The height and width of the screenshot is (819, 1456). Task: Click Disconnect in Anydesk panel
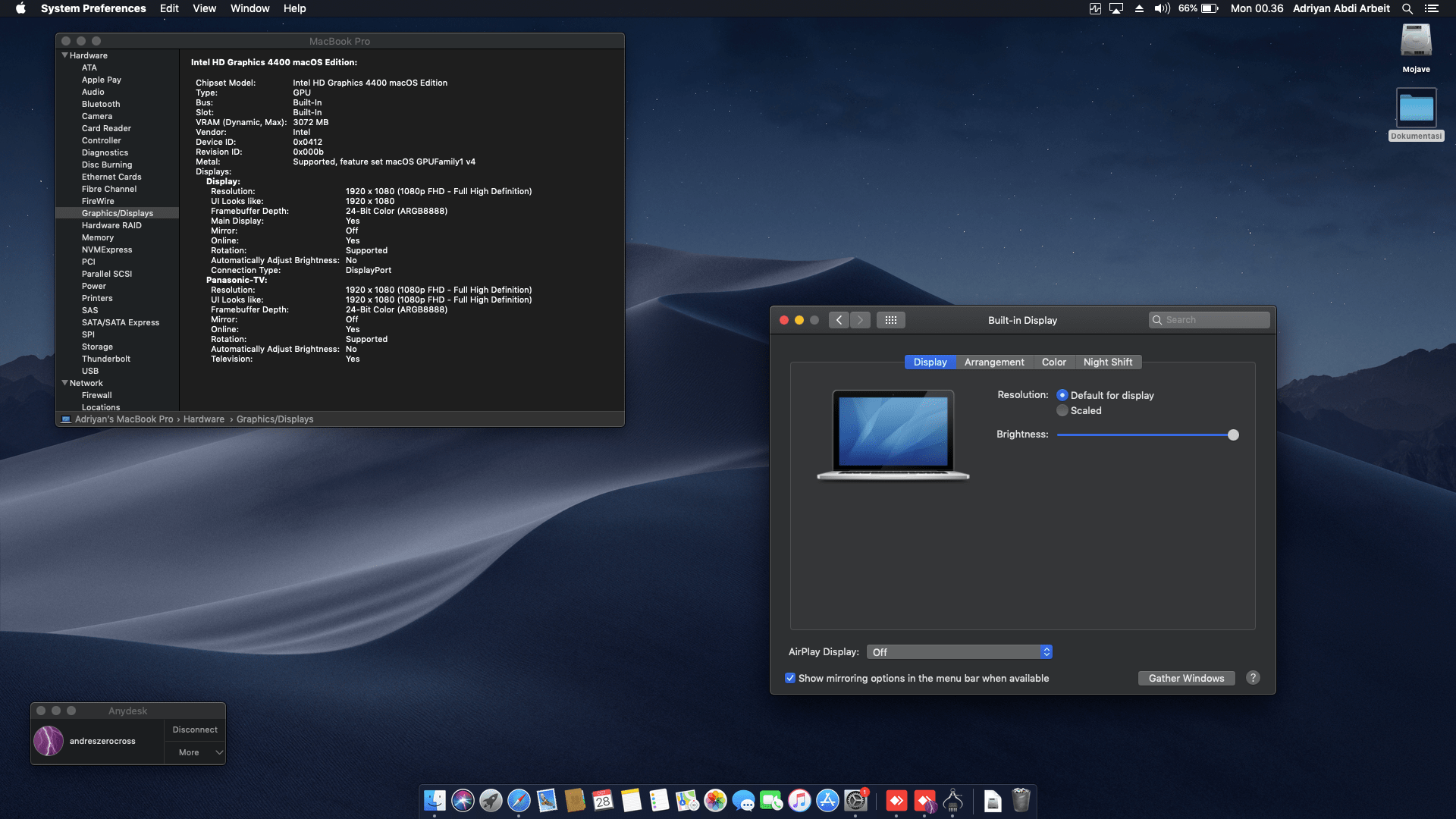pyautogui.click(x=195, y=730)
